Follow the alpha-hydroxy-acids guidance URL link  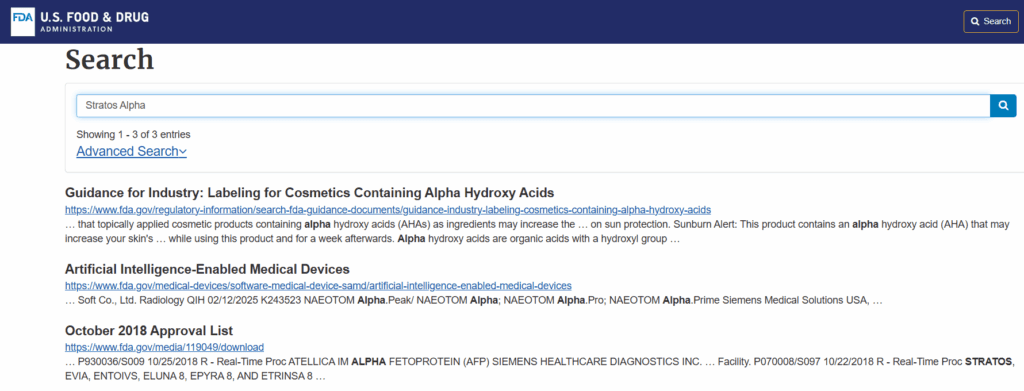click(x=388, y=210)
